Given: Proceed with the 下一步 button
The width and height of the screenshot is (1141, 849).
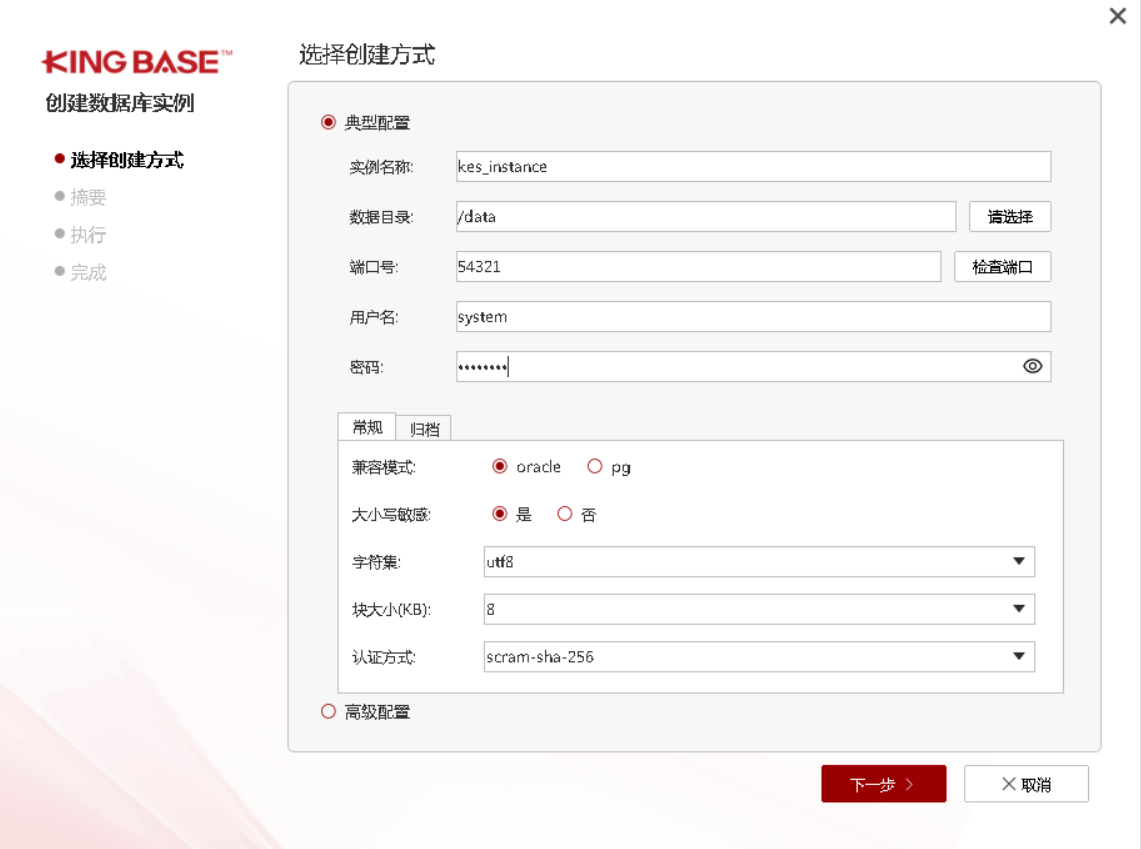Looking at the screenshot, I should 883,785.
